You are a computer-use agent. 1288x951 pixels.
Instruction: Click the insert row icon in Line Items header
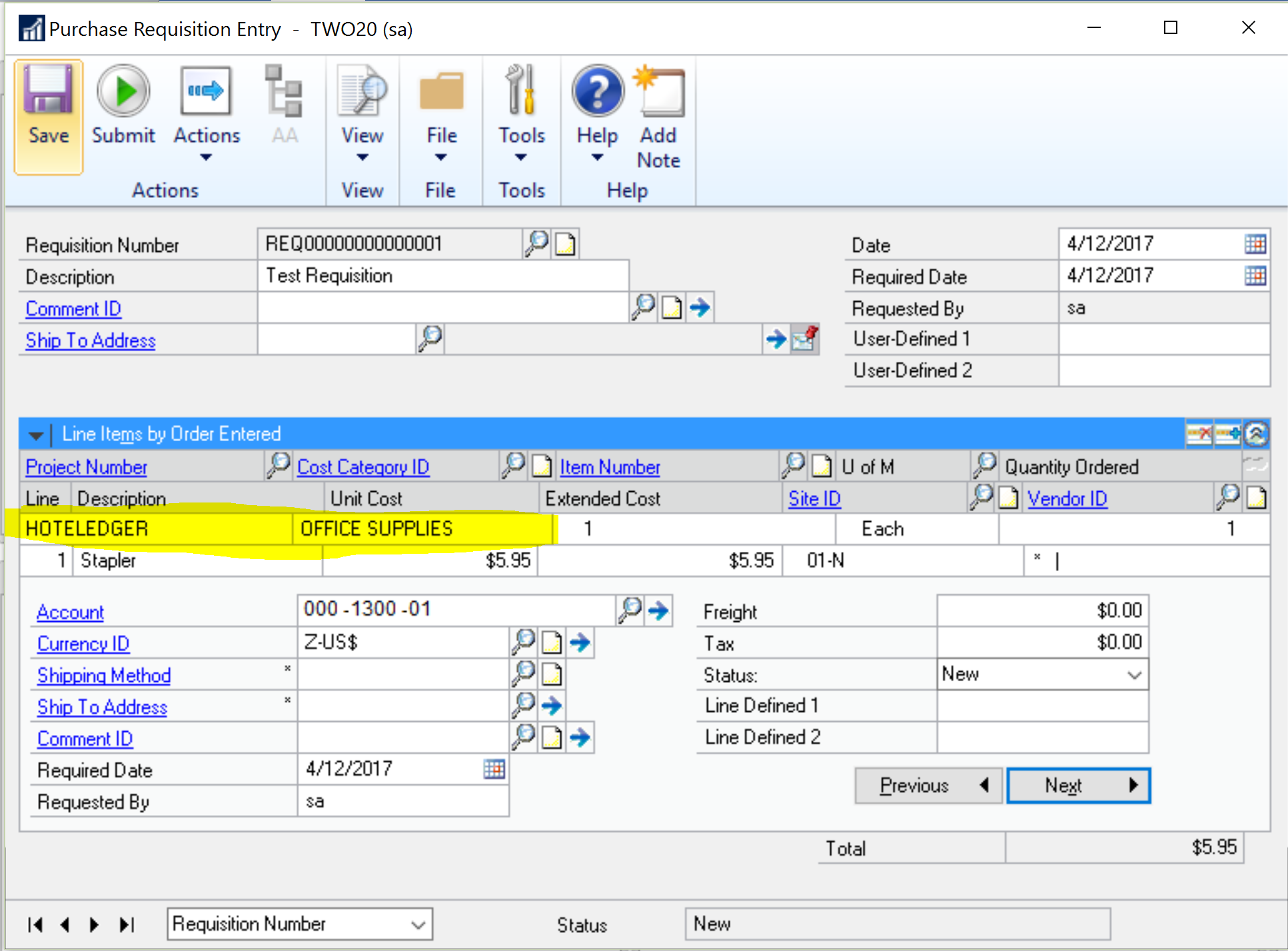(1227, 435)
